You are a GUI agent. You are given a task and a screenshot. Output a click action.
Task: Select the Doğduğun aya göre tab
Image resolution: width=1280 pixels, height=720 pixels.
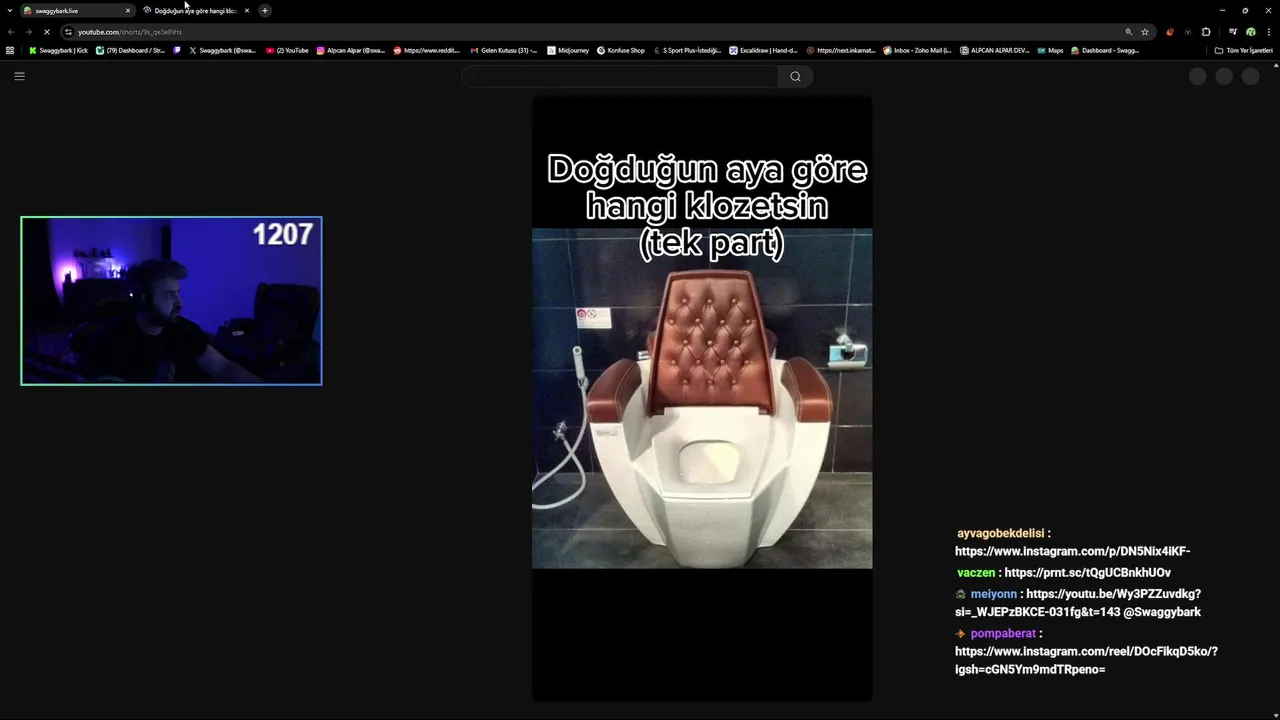point(196,10)
